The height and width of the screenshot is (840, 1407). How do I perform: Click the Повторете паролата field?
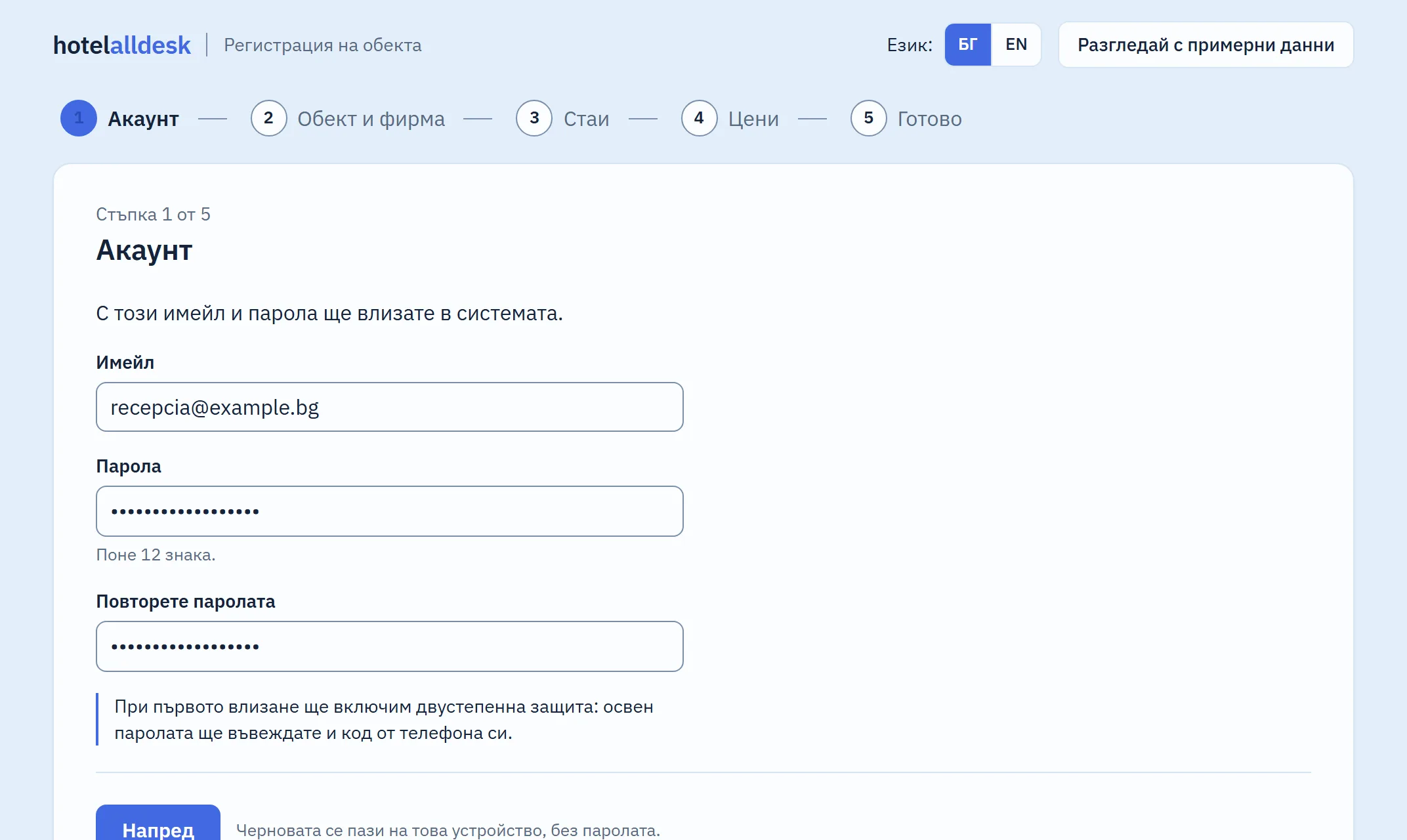(x=390, y=646)
